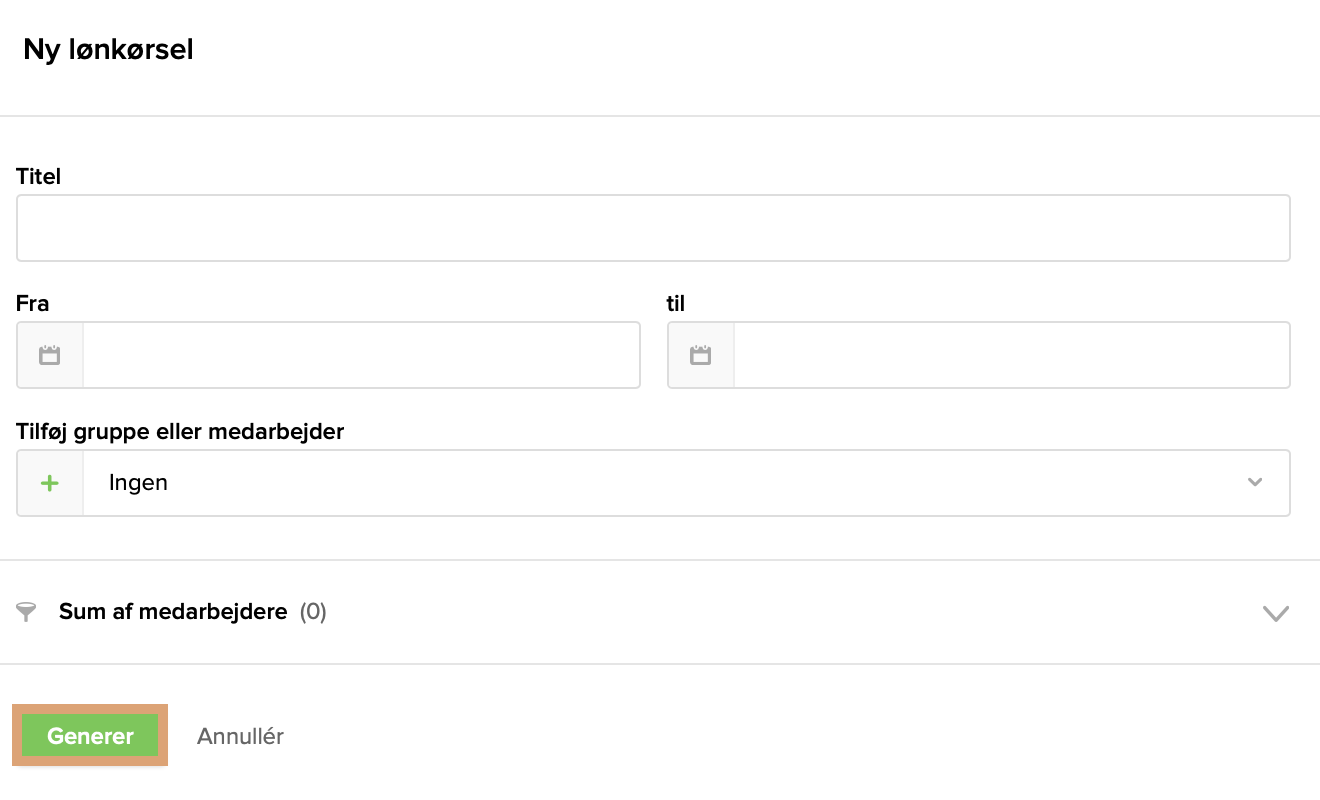Click the Generer button

(90, 736)
